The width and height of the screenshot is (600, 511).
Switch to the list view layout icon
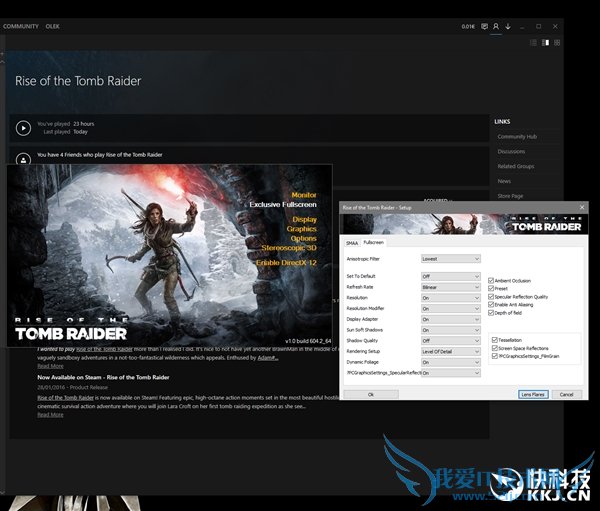[x=534, y=43]
